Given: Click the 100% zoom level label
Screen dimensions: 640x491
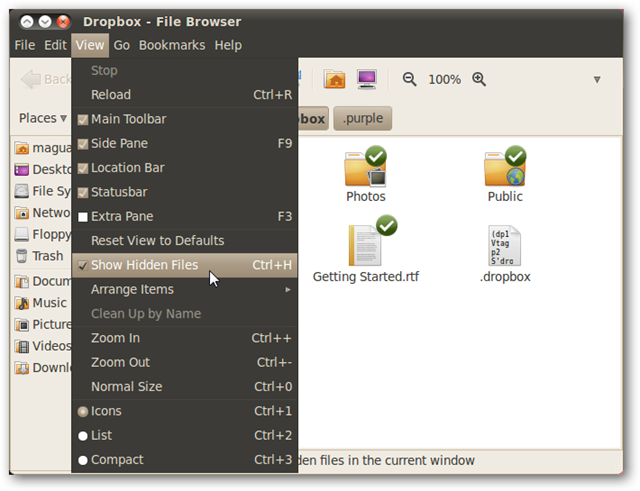Looking at the screenshot, I should click(x=444, y=79).
